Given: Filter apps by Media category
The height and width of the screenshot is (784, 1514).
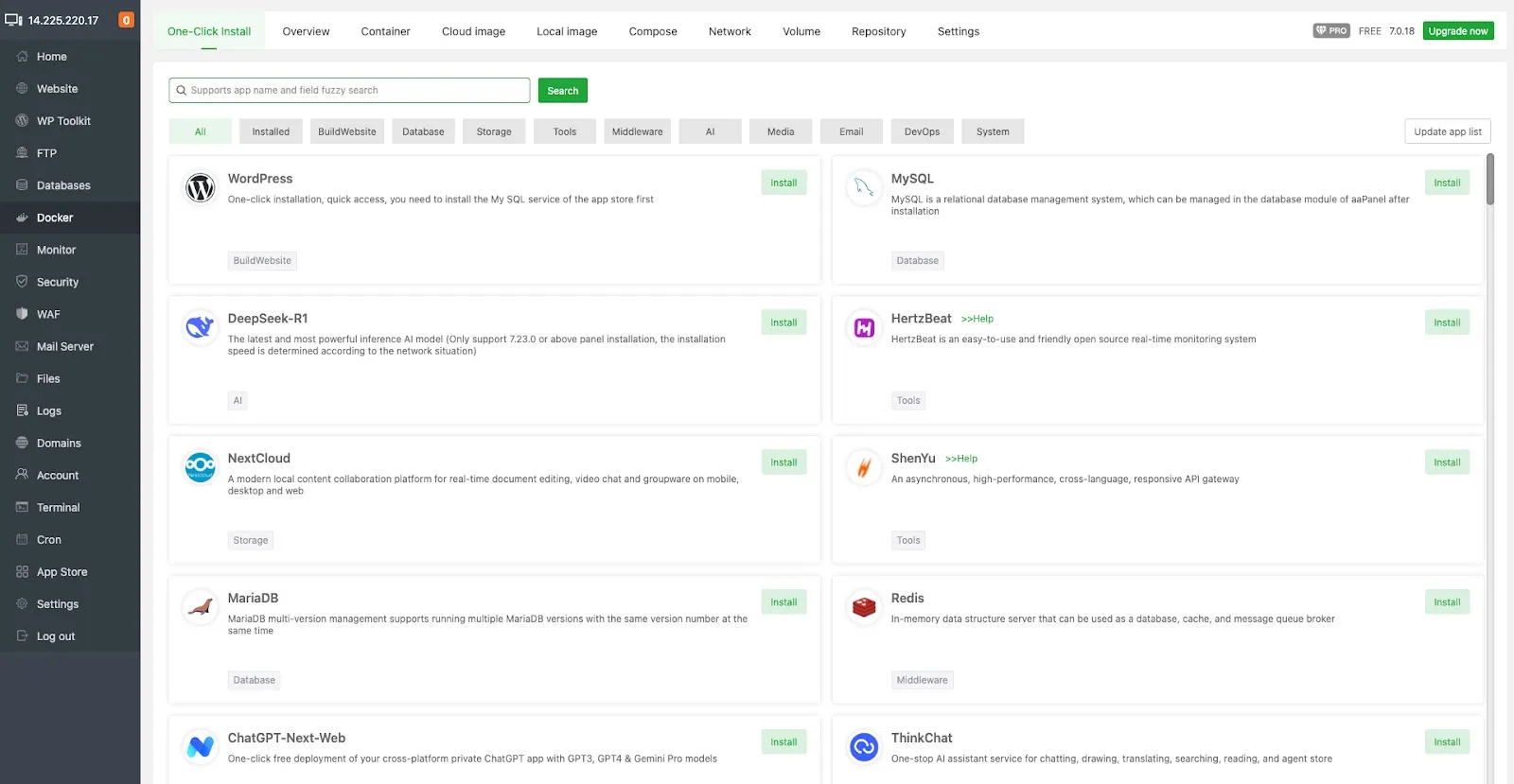Looking at the screenshot, I should coord(781,131).
